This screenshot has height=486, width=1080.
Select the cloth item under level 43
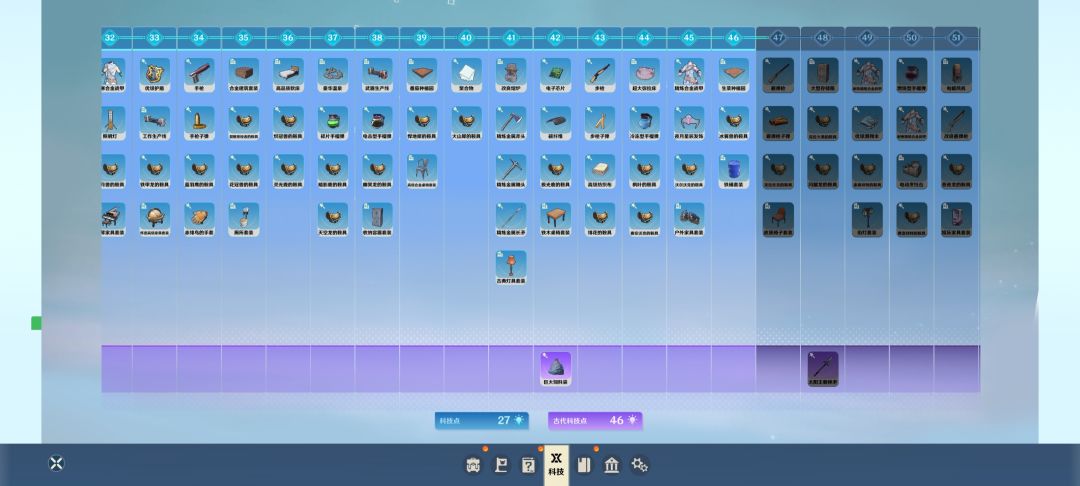click(x=600, y=171)
